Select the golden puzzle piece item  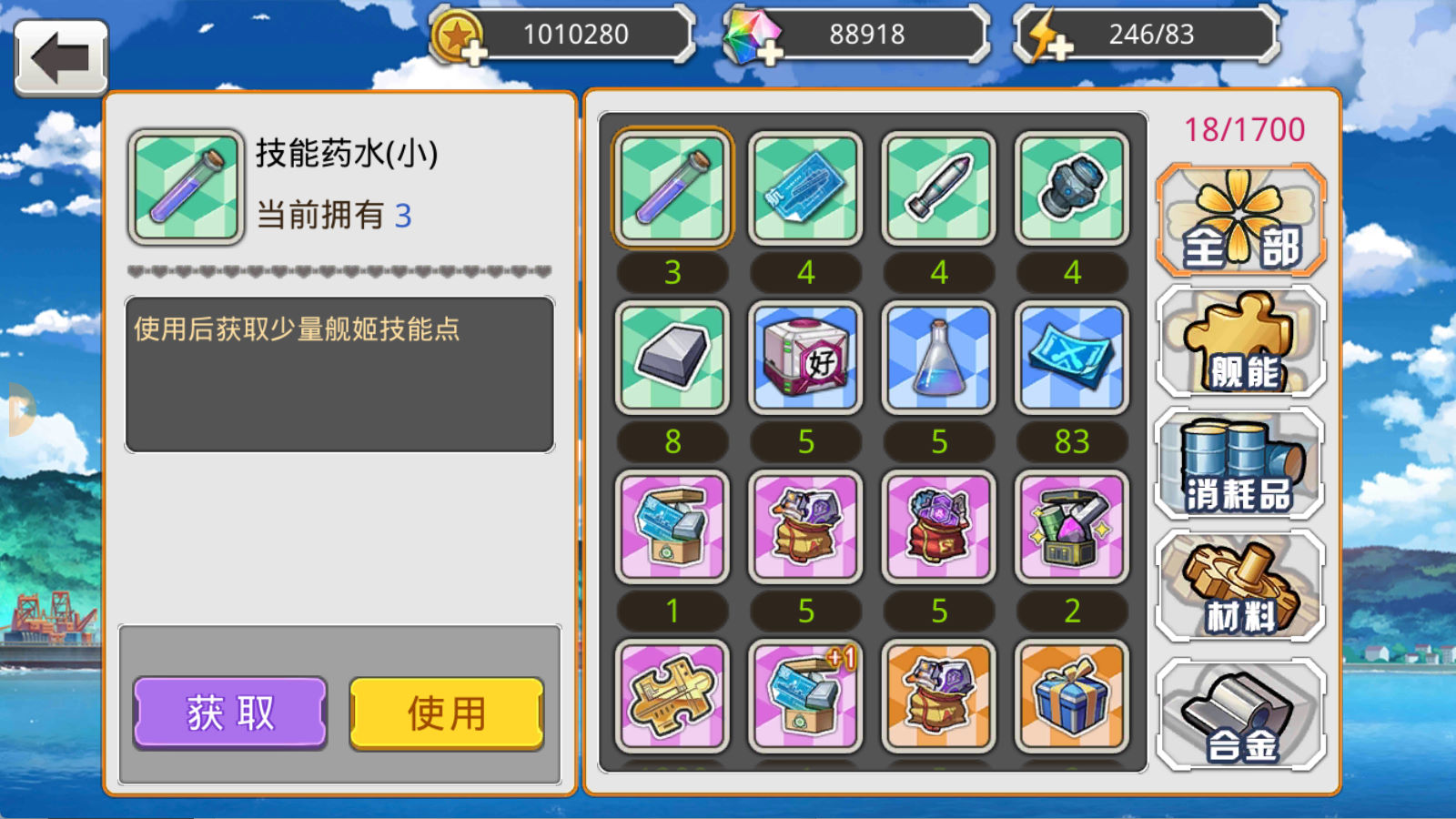tap(672, 695)
